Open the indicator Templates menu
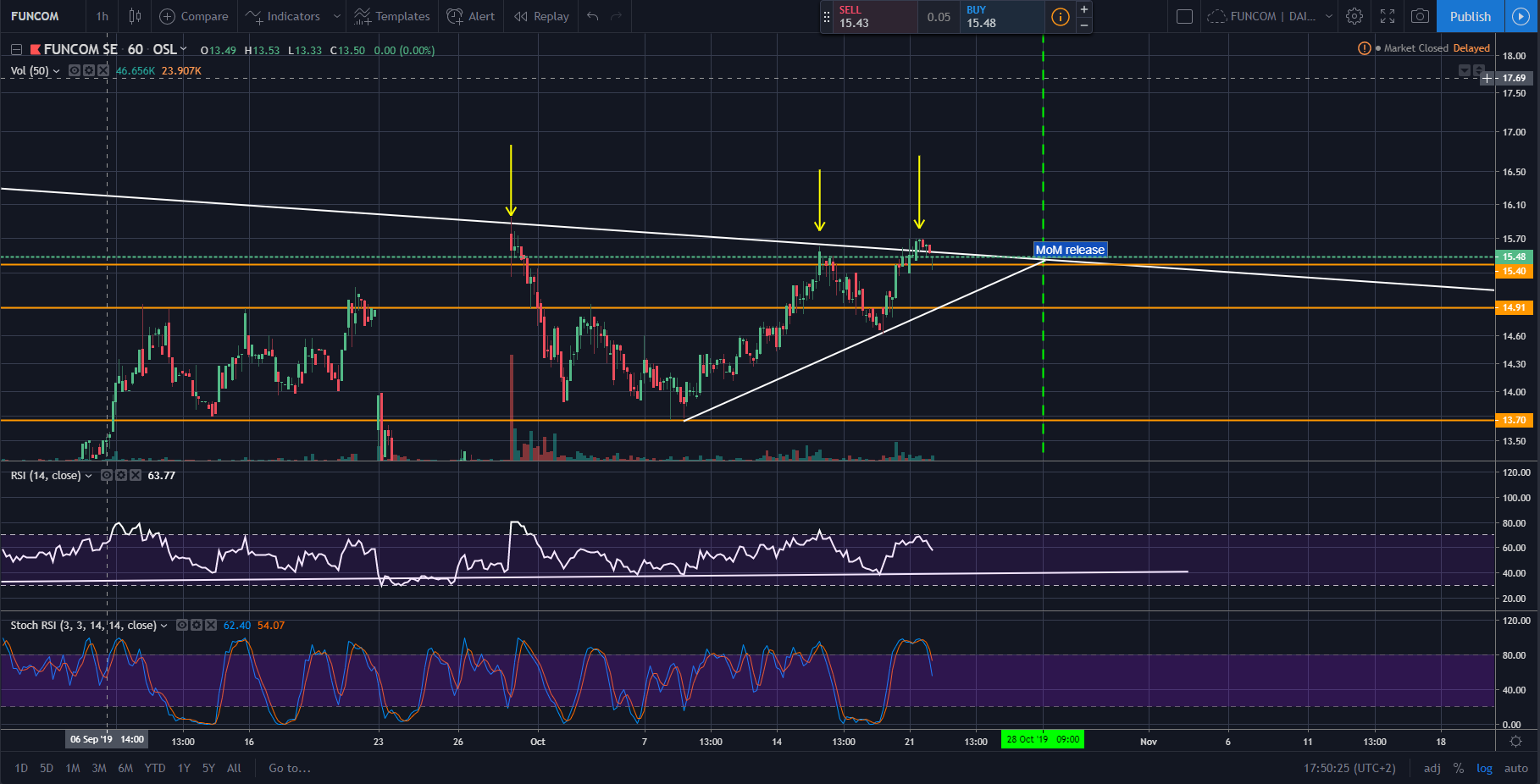This screenshot has width=1540, height=784. [x=392, y=16]
